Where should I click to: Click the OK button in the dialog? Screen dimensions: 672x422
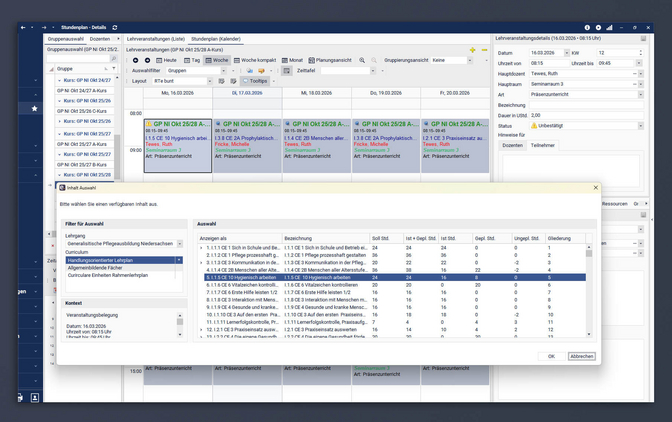pyautogui.click(x=551, y=356)
